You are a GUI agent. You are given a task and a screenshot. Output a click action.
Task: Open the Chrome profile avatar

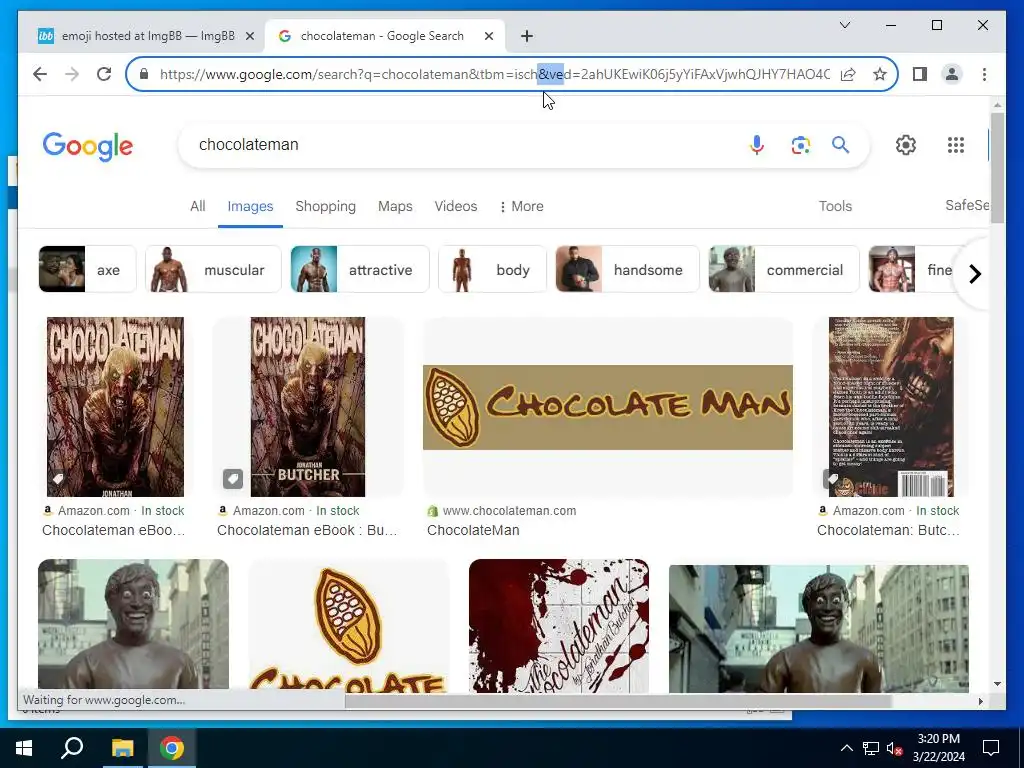(952, 74)
